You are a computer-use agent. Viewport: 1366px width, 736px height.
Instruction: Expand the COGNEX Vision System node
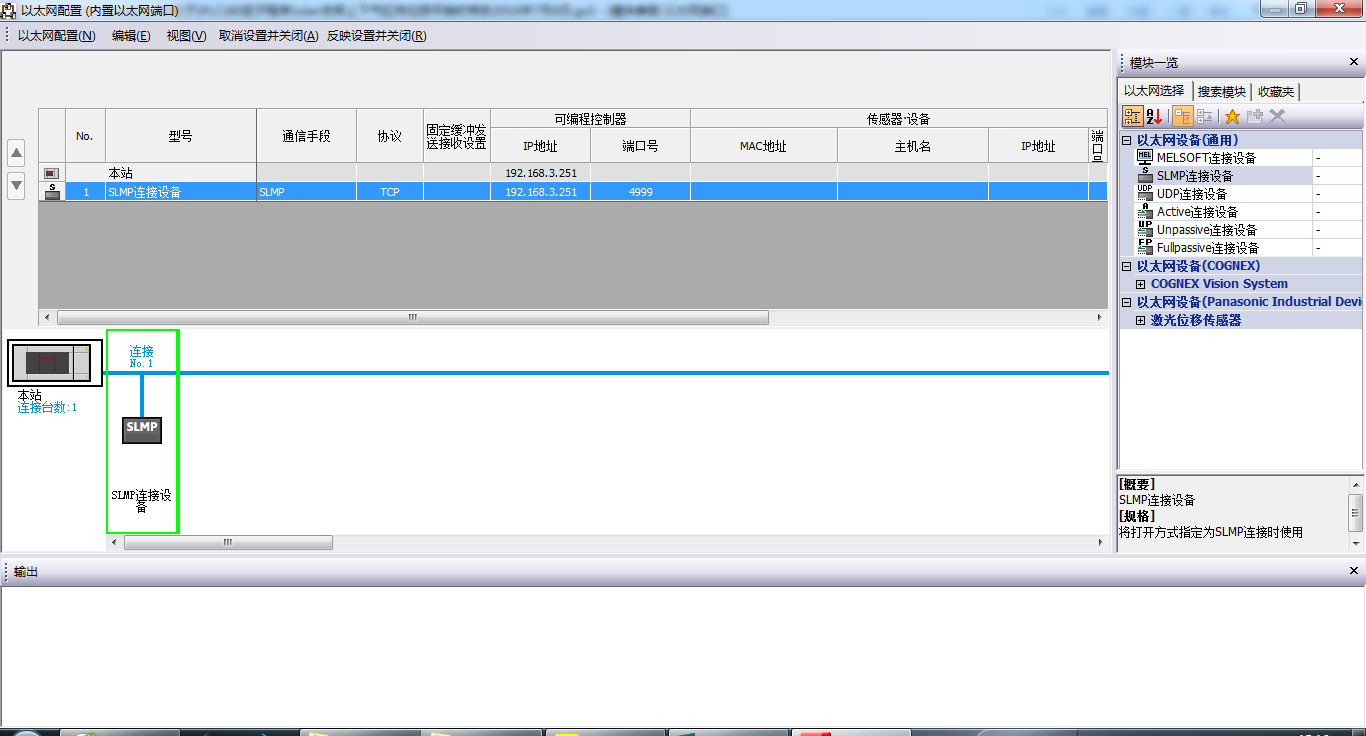pyautogui.click(x=1141, y=284)
